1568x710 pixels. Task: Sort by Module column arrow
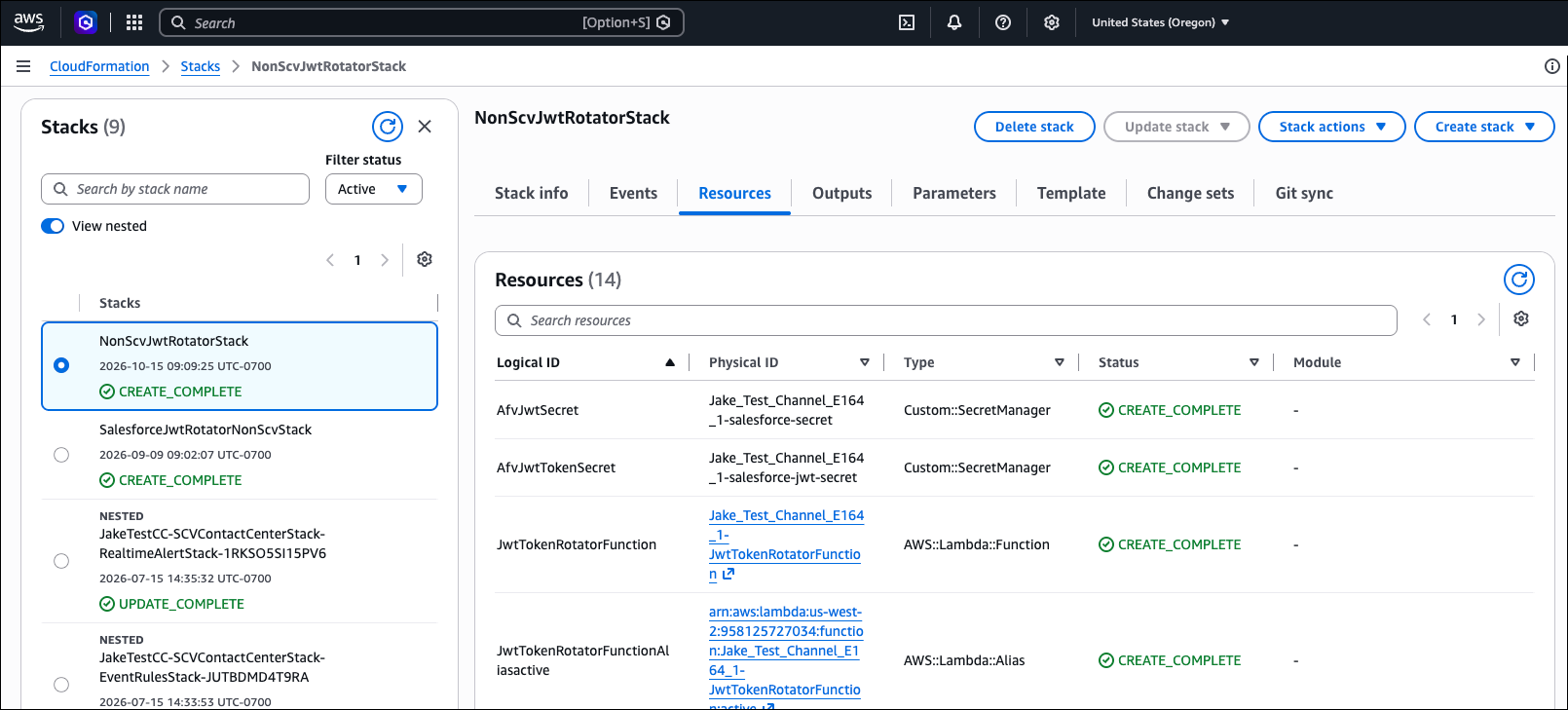(1515, 362)
